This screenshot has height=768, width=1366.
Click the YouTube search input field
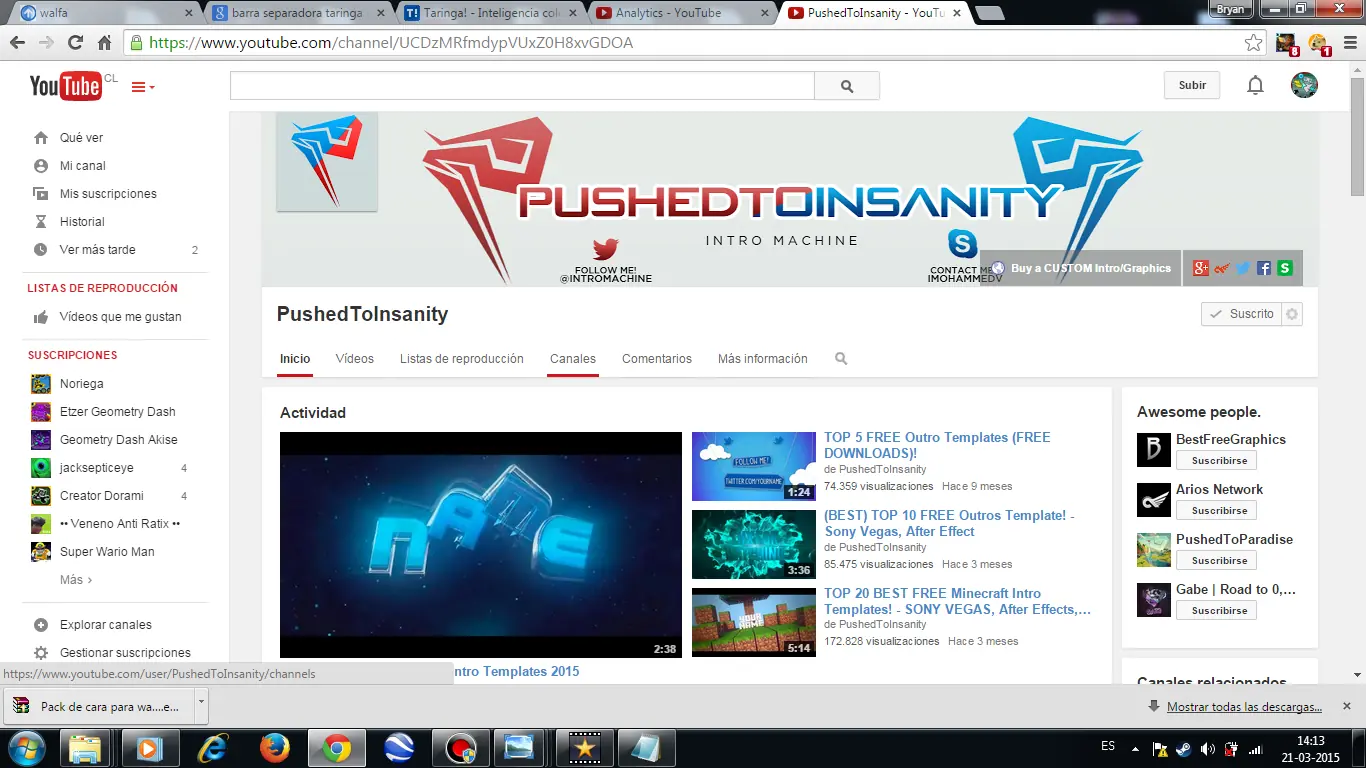click(522, 86)
